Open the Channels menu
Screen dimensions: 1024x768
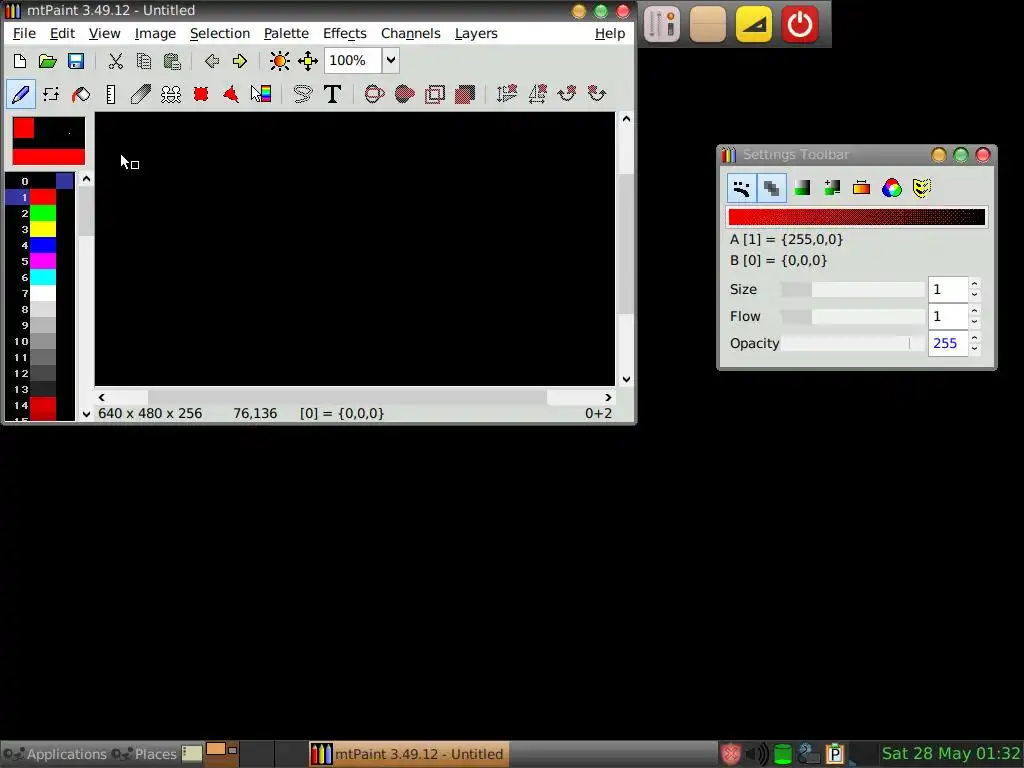click(x=411, y=33)
